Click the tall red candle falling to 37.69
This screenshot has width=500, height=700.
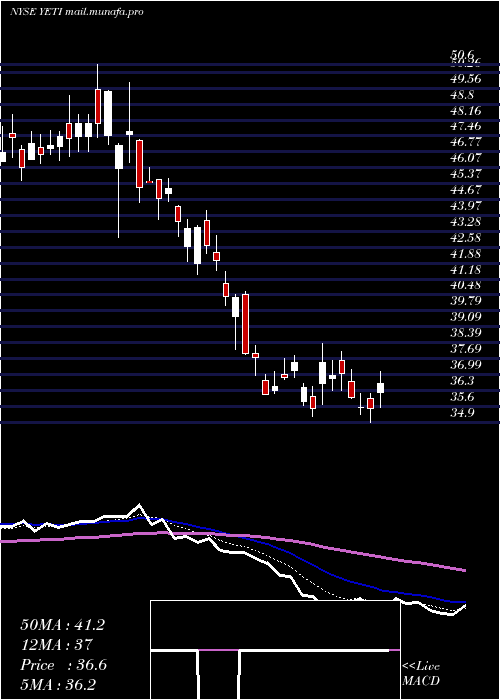point(245,324)
